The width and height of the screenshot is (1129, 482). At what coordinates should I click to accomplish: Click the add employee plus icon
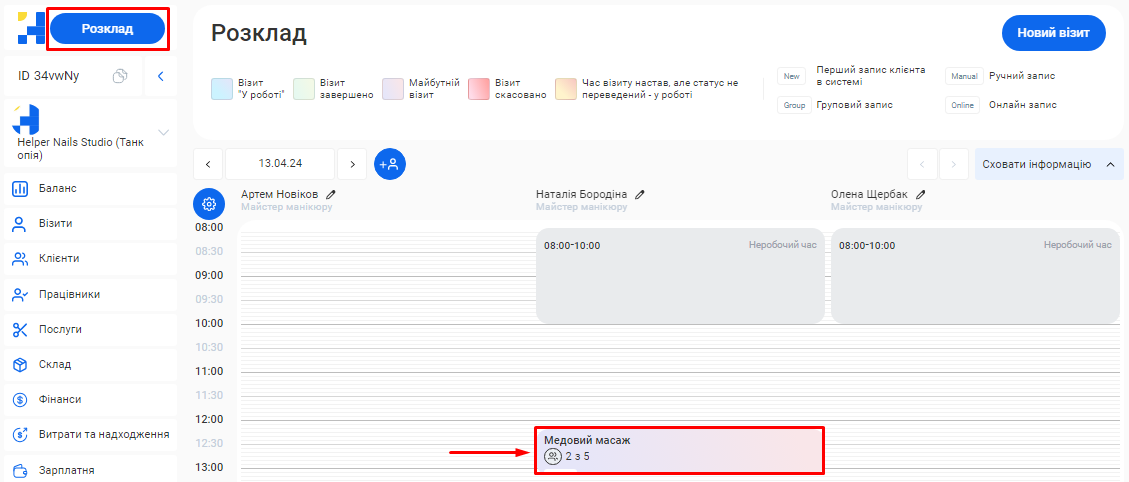[x=390, y=164]
